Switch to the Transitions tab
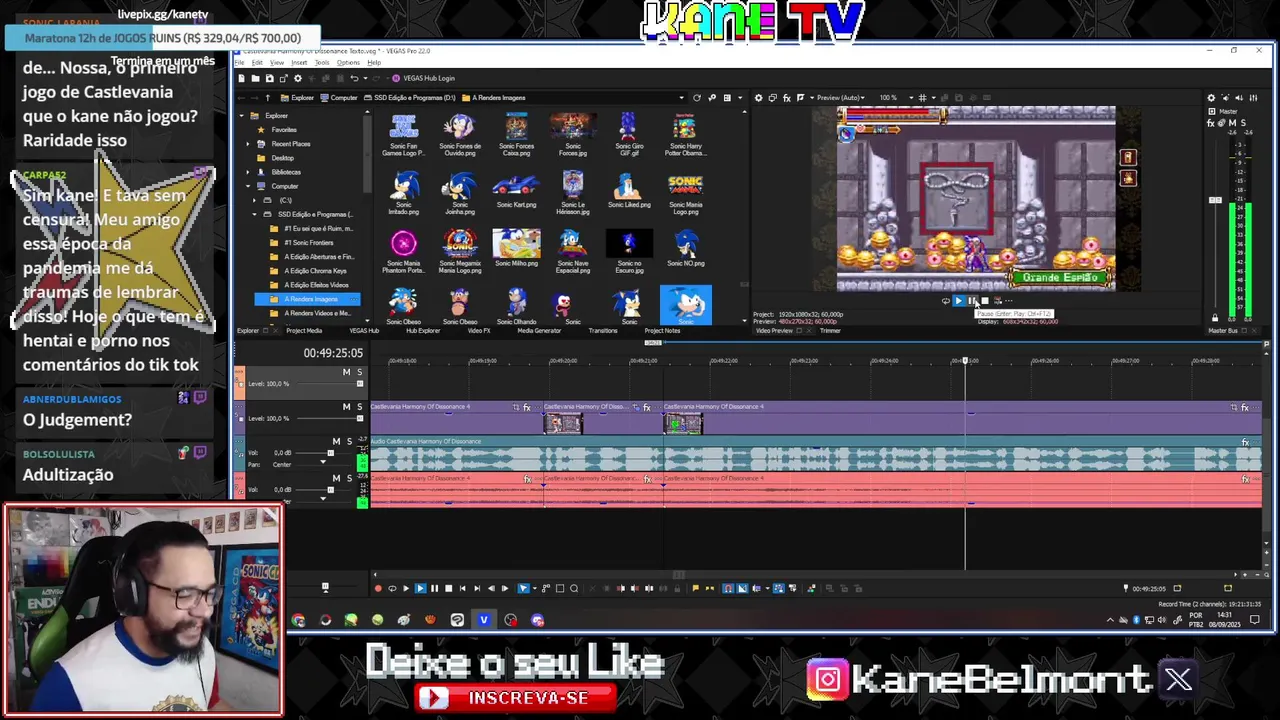Image resolution: width=1280 pixels, height=720 pixels. 603,331
